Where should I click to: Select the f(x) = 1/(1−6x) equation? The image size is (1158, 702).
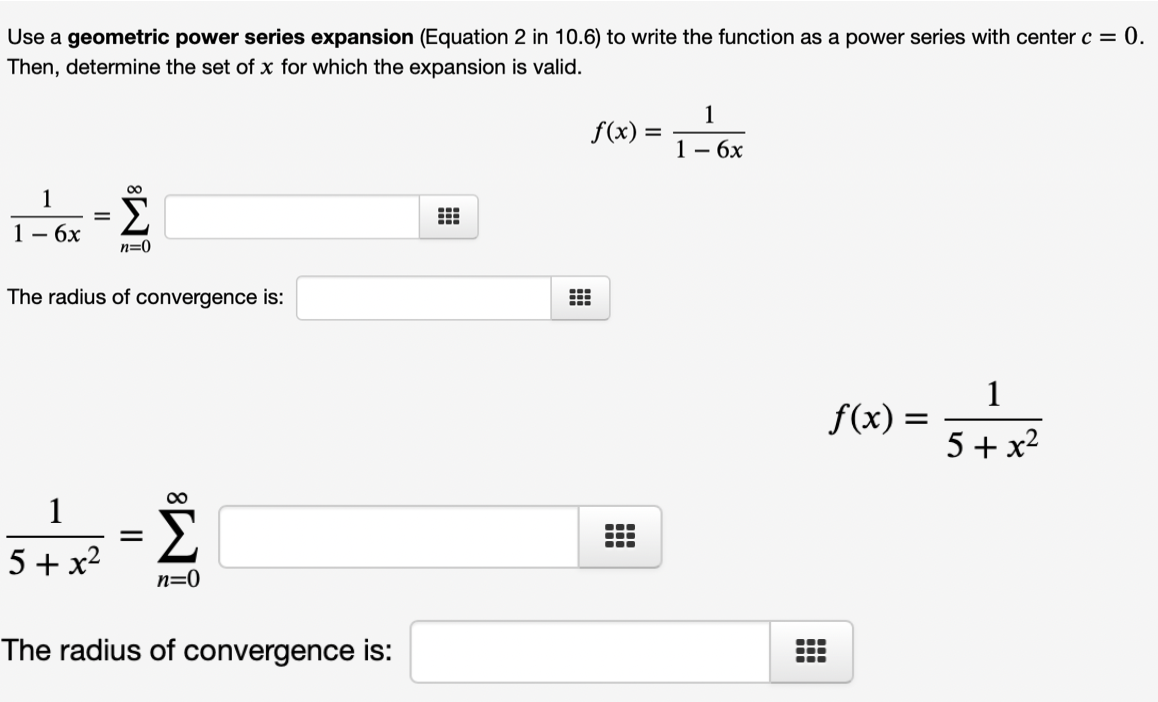tap(667, 130)
